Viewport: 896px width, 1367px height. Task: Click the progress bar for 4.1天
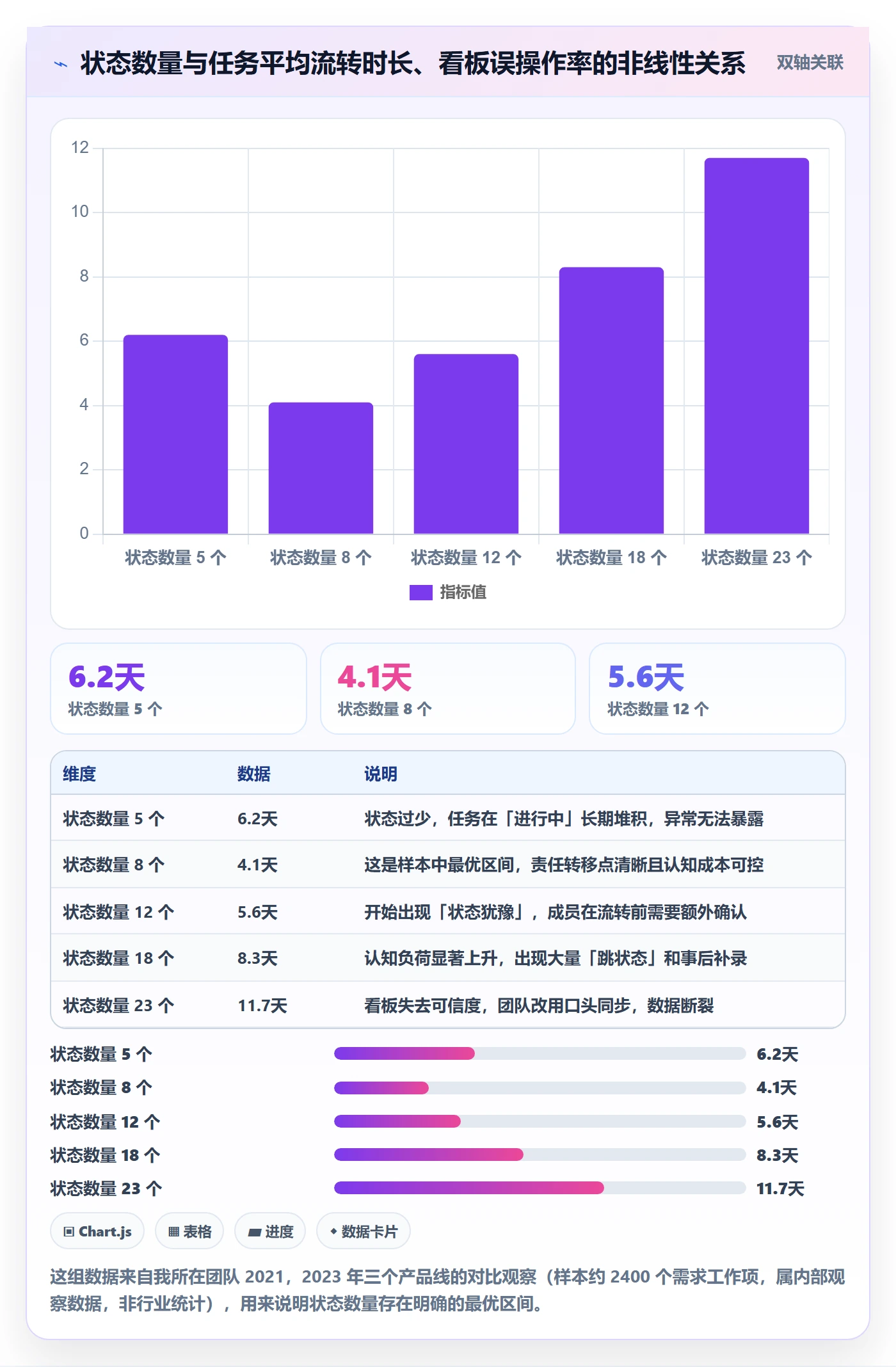(540, 1087)
